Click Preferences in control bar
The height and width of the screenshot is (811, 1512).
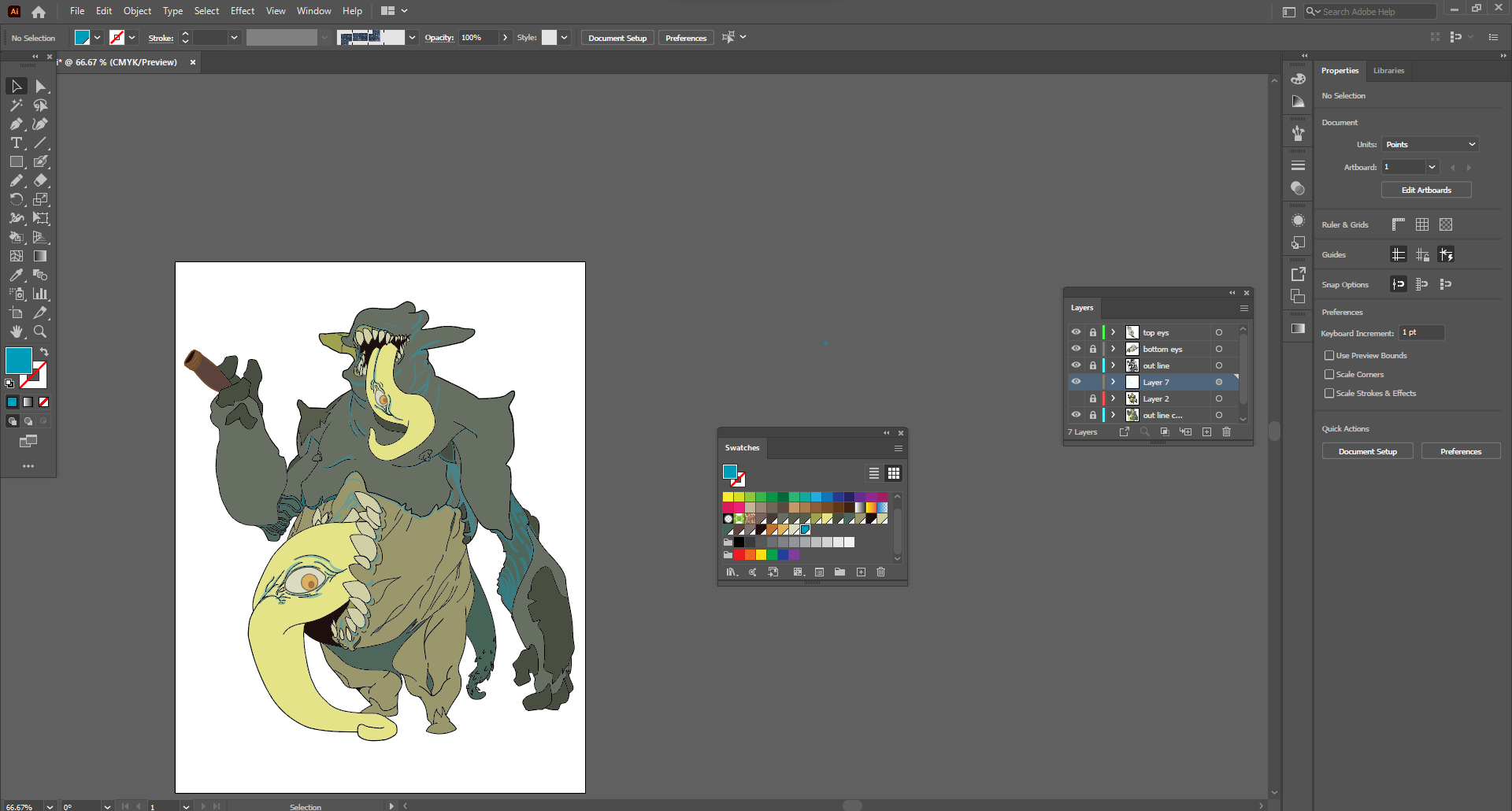(686, 38)
